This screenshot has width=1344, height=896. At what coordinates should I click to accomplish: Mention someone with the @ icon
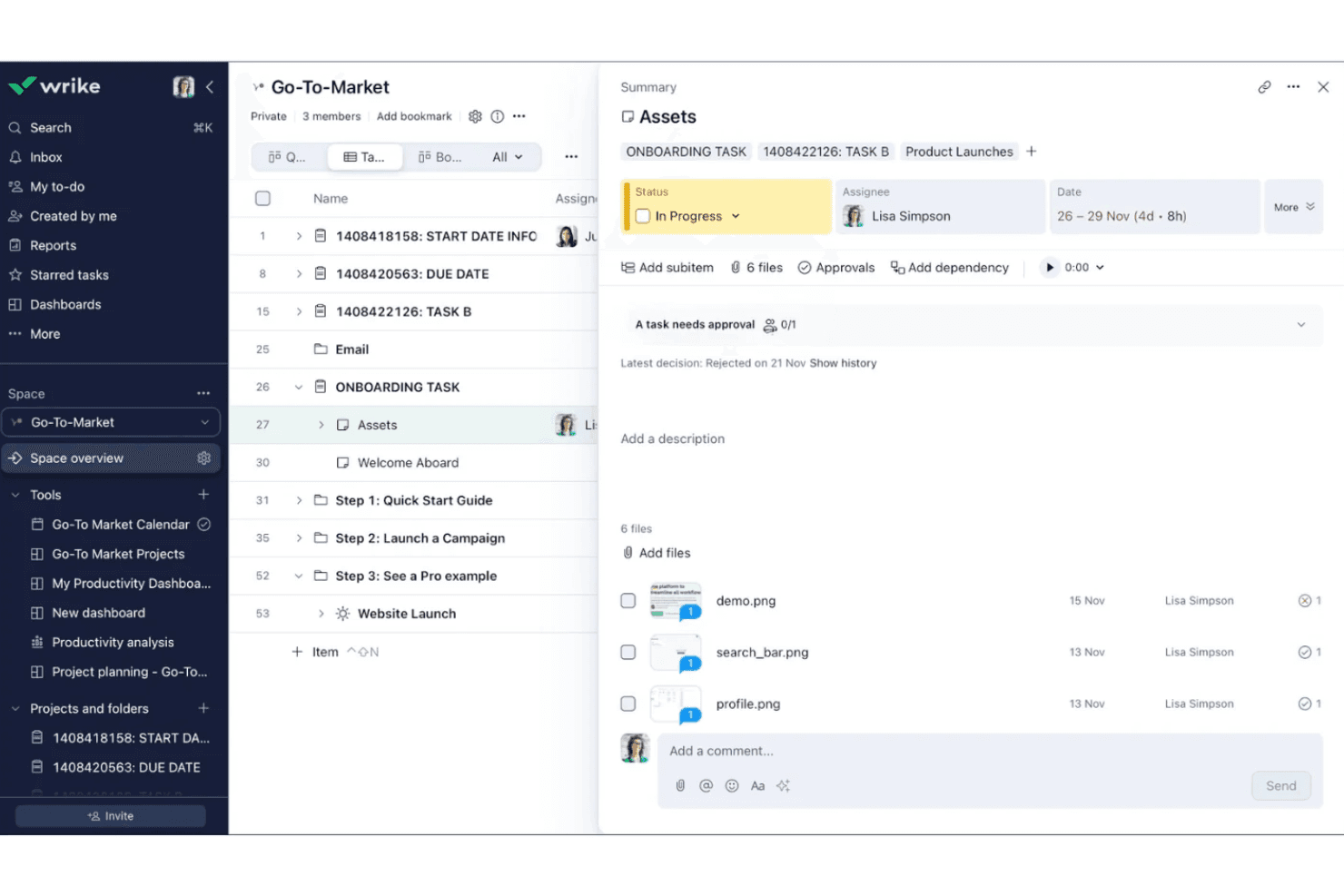click(706, 786)
